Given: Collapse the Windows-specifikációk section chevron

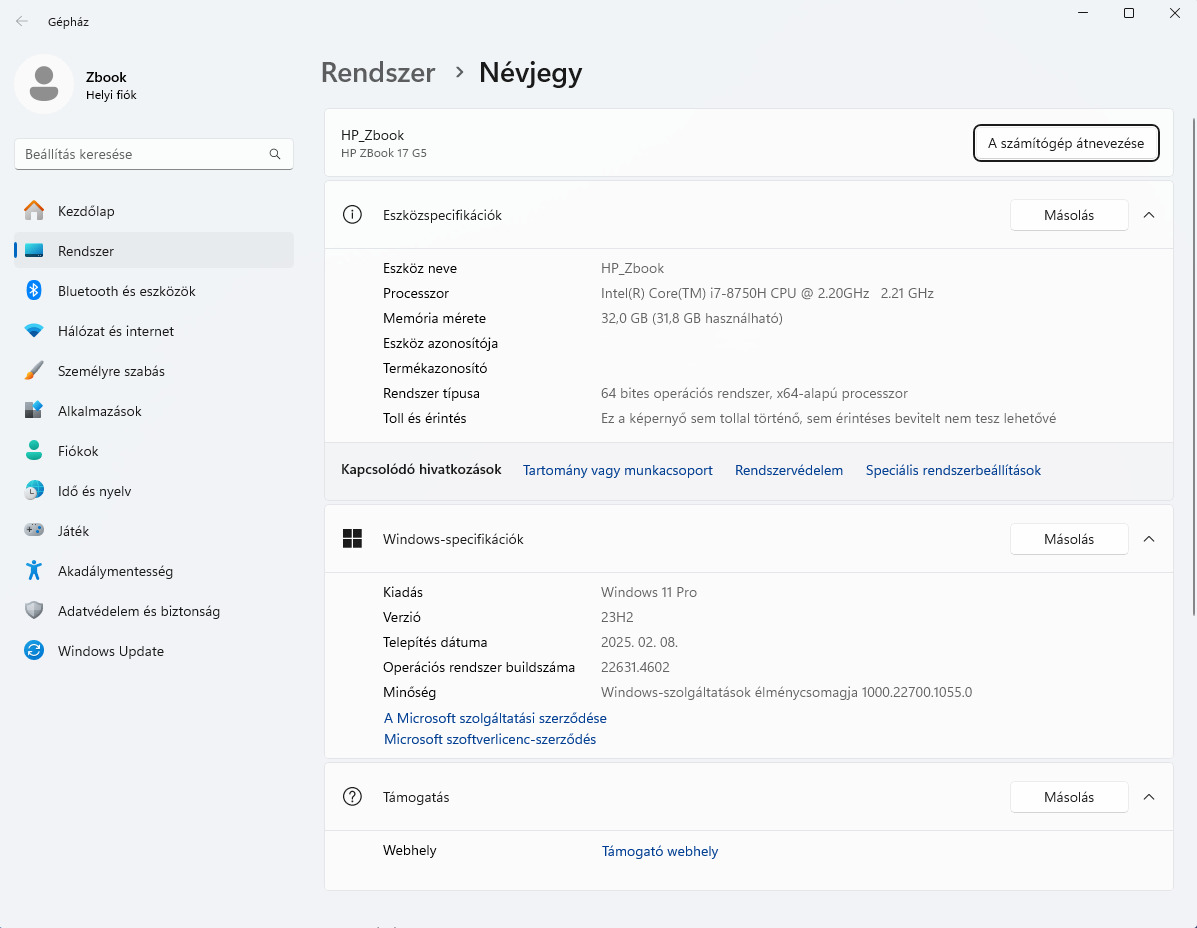Looking at the screenshot, I should coord(1149,539).
